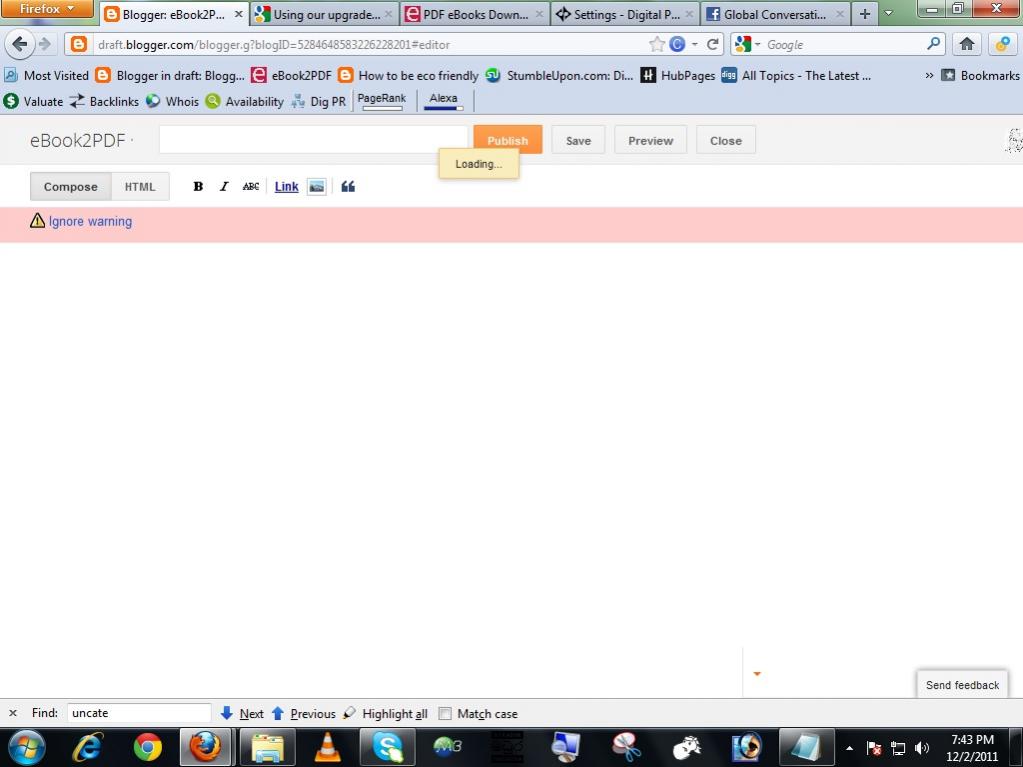Open Most Visited bookmarks folder
This screenshot has height=767, width=1023.
(46, 76)
